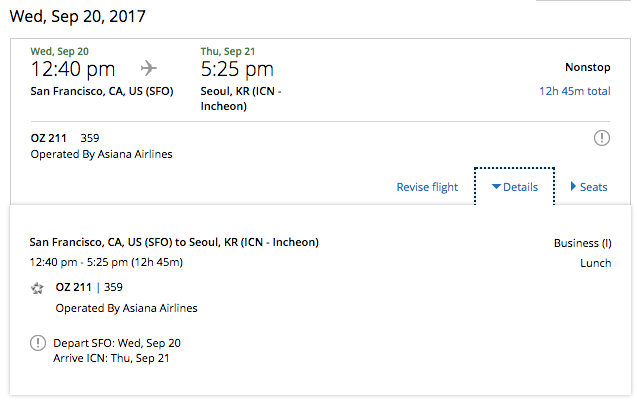Collapse the Details expander
This screenshot has height=400, width=637.
click(x=514, y=187)
